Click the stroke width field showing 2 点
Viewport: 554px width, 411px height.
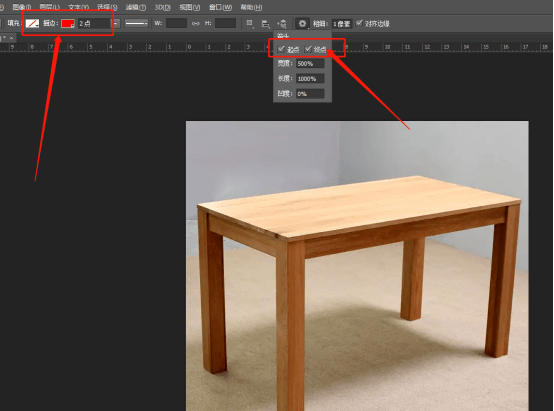coord(94,24)
